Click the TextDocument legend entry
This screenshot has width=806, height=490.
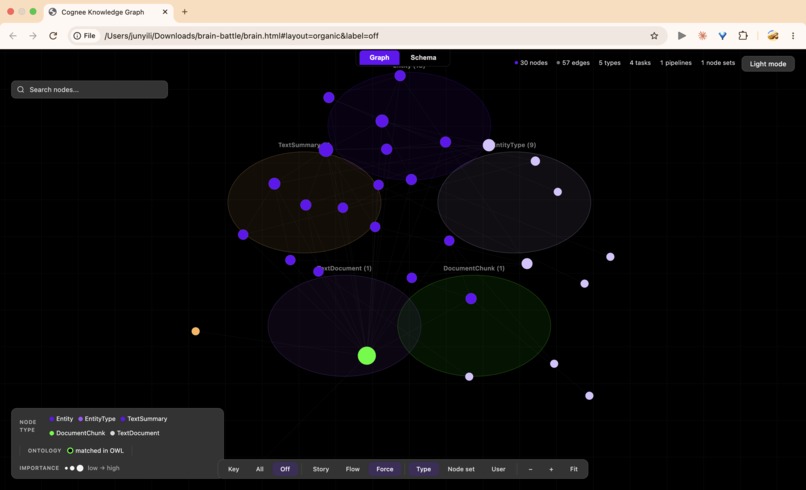[x=135, y=433]
